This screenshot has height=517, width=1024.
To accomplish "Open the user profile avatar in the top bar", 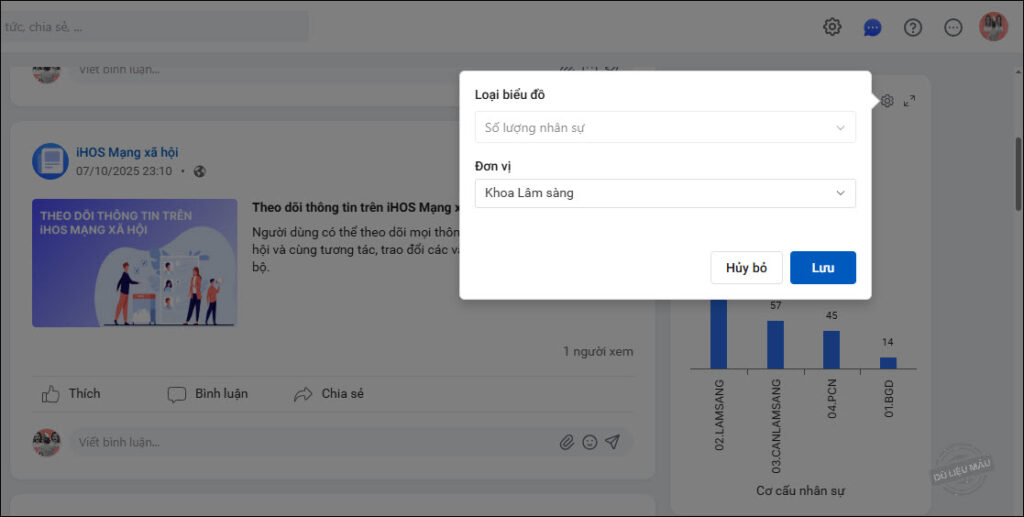I will click(993, 27).
